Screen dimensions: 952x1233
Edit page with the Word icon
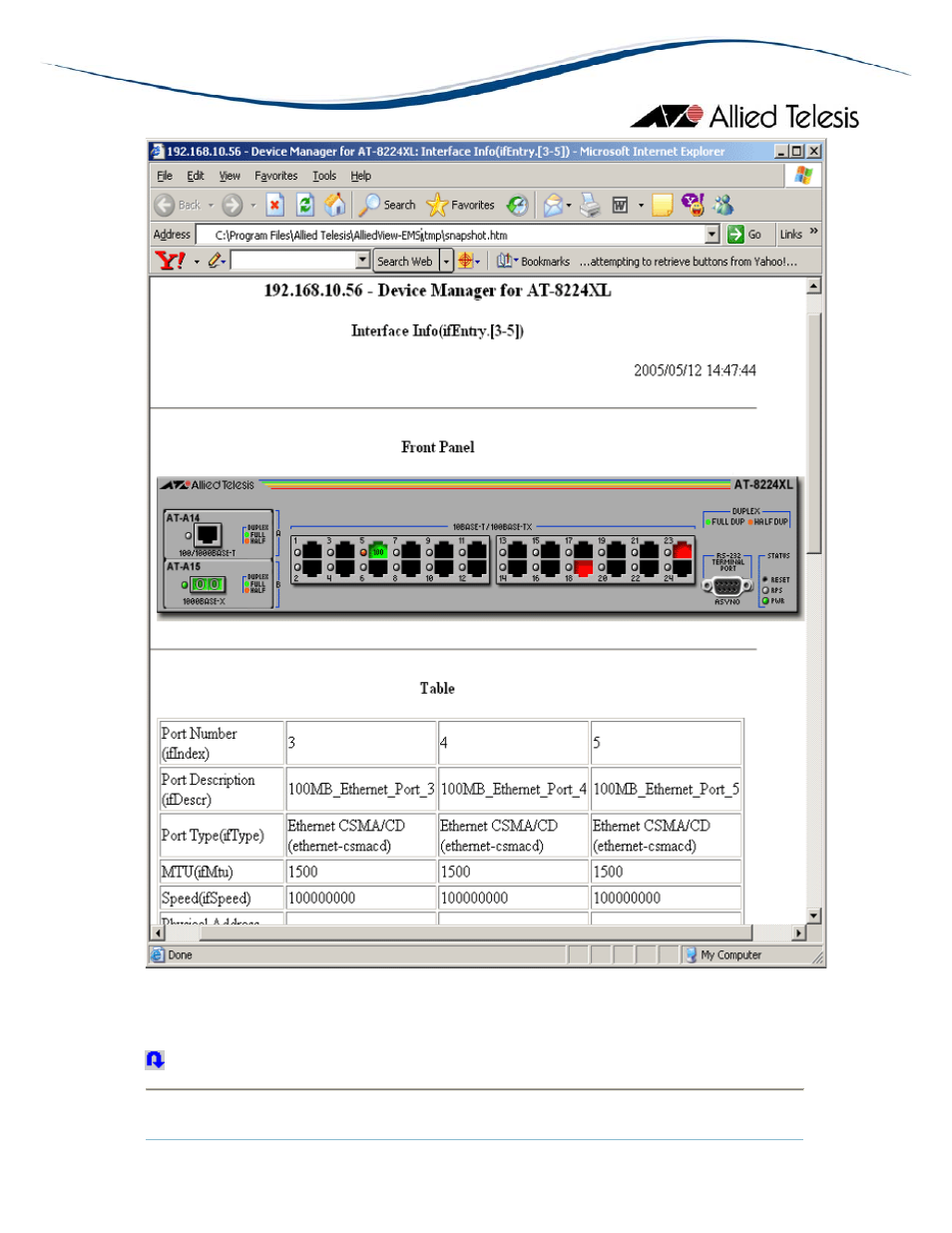620,205
